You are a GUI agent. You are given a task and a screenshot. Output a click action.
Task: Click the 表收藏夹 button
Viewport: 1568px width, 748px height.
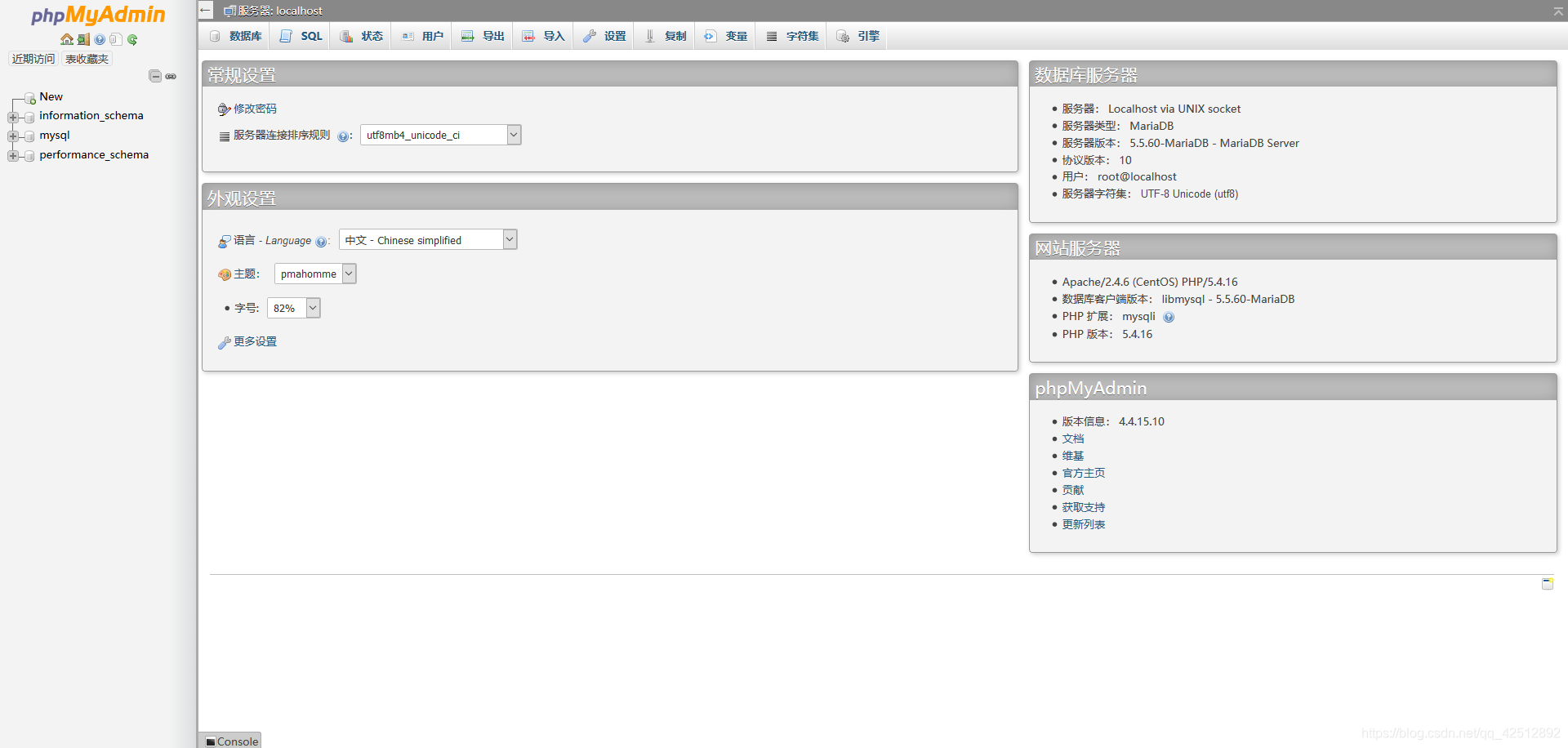(87, 59)
